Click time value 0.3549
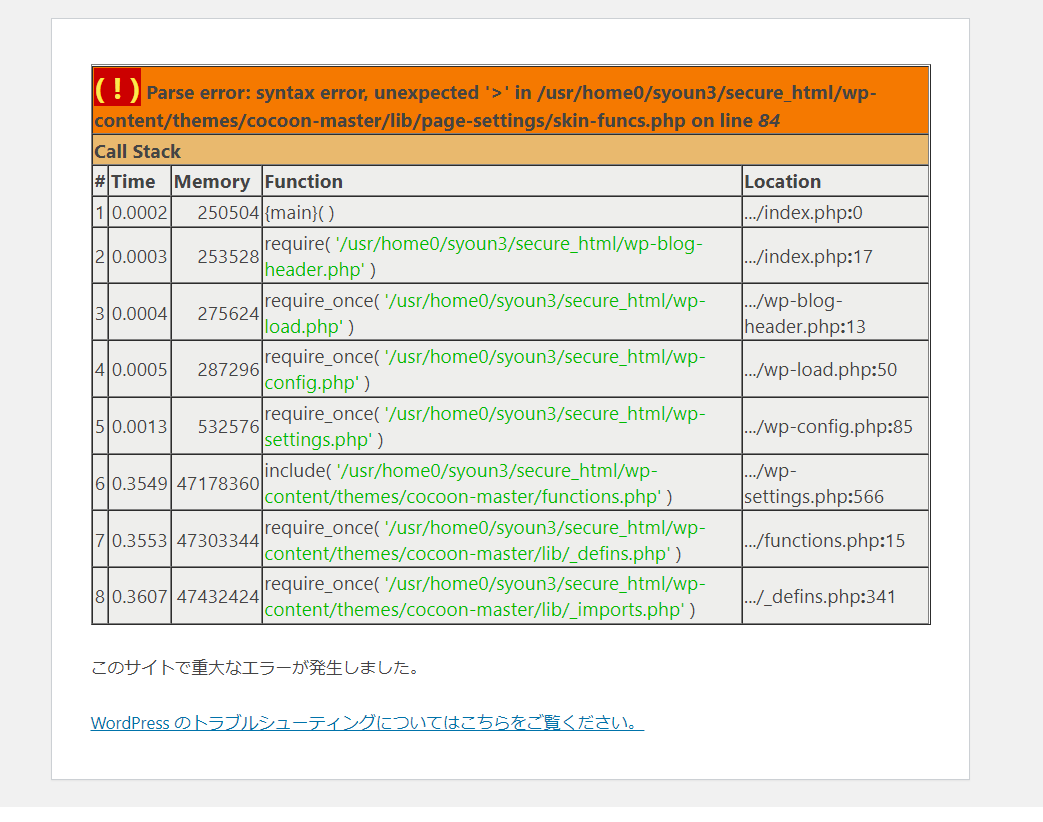 pyautogui.click(x=140, y=483)
